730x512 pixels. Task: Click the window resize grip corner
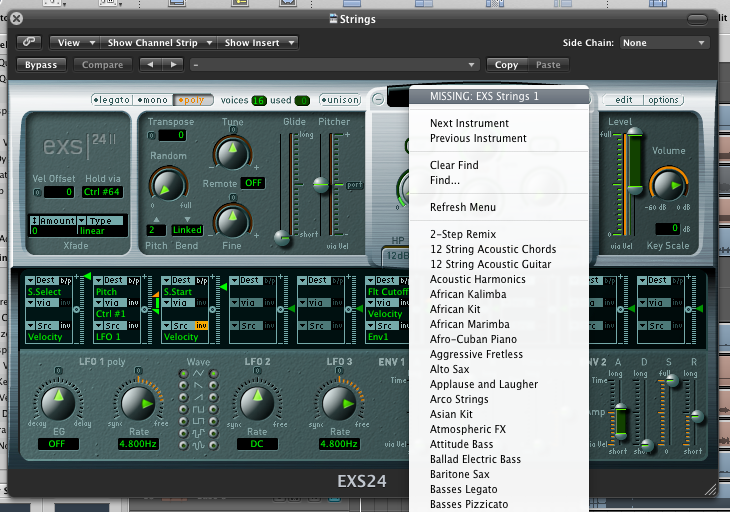(x=710, y=489)
